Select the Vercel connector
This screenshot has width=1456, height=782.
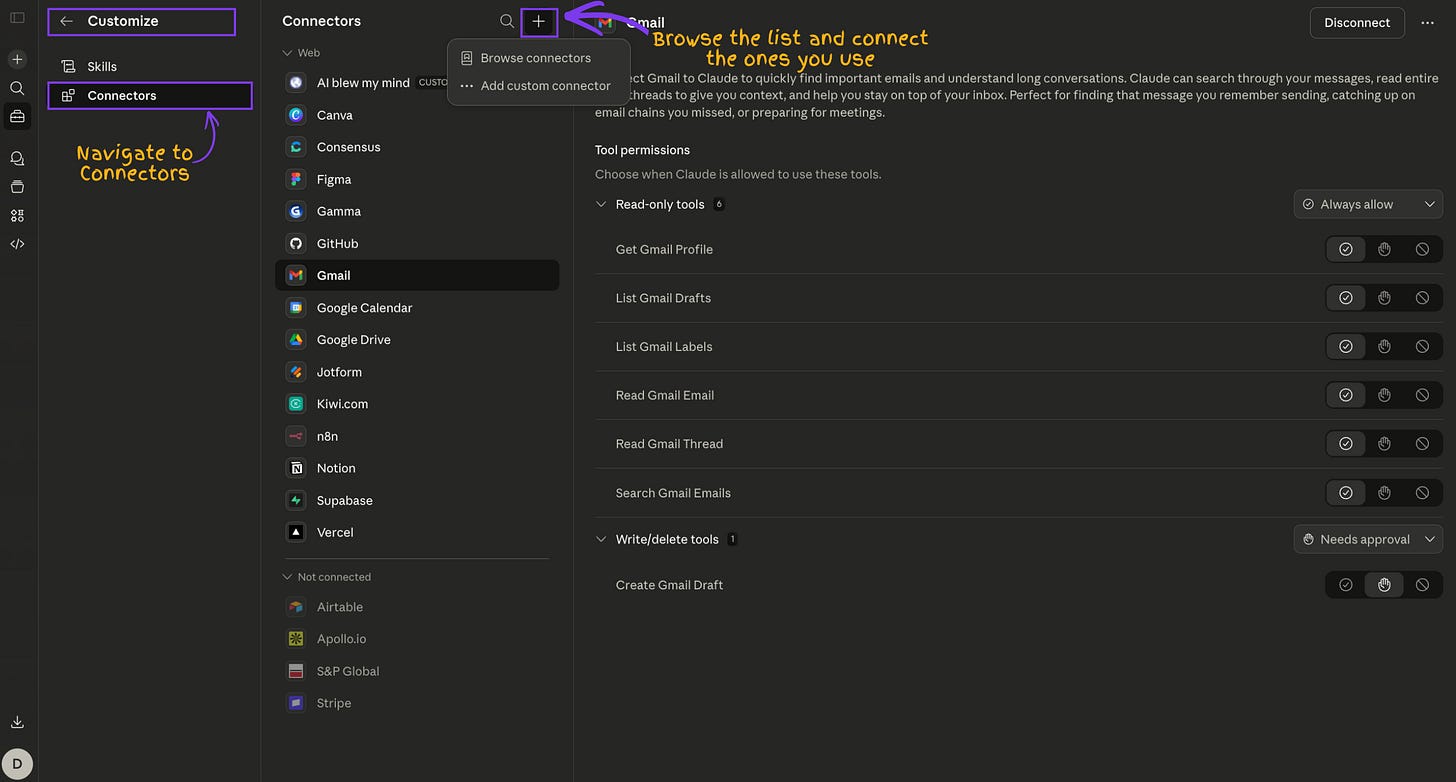coord(417,532)
